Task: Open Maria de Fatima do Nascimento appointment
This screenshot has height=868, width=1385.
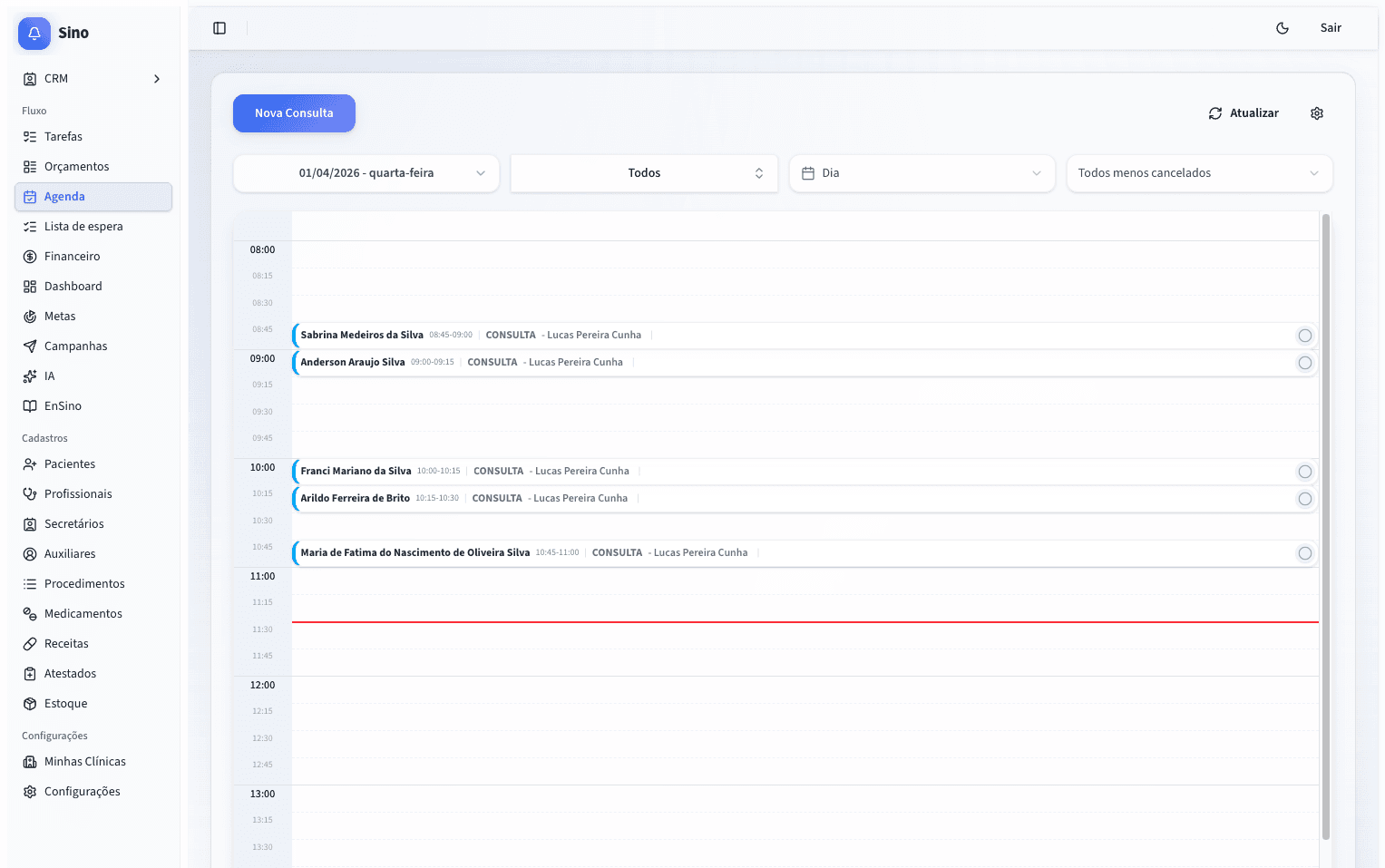Action: (805, 553)
